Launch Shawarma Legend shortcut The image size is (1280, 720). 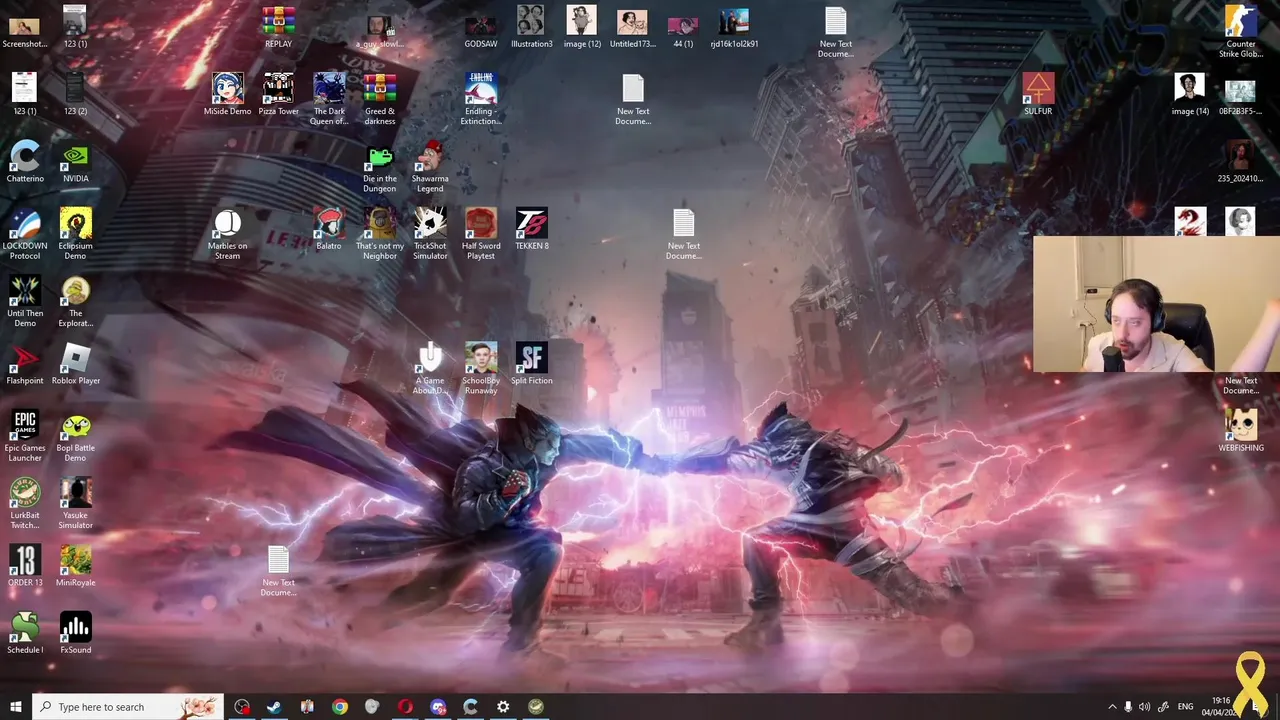click(x=430, y=166)
